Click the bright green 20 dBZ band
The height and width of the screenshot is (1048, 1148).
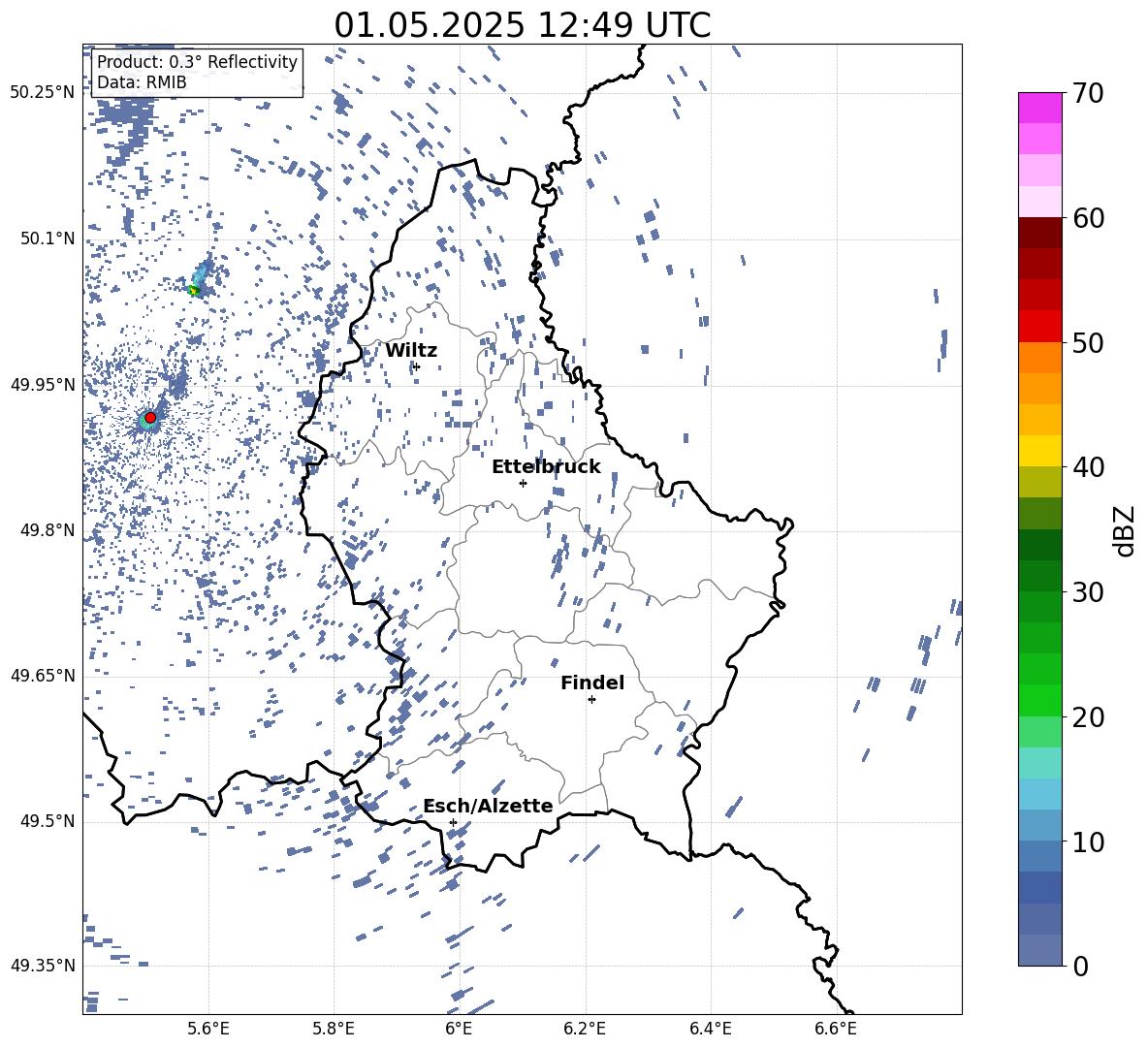1039,700
